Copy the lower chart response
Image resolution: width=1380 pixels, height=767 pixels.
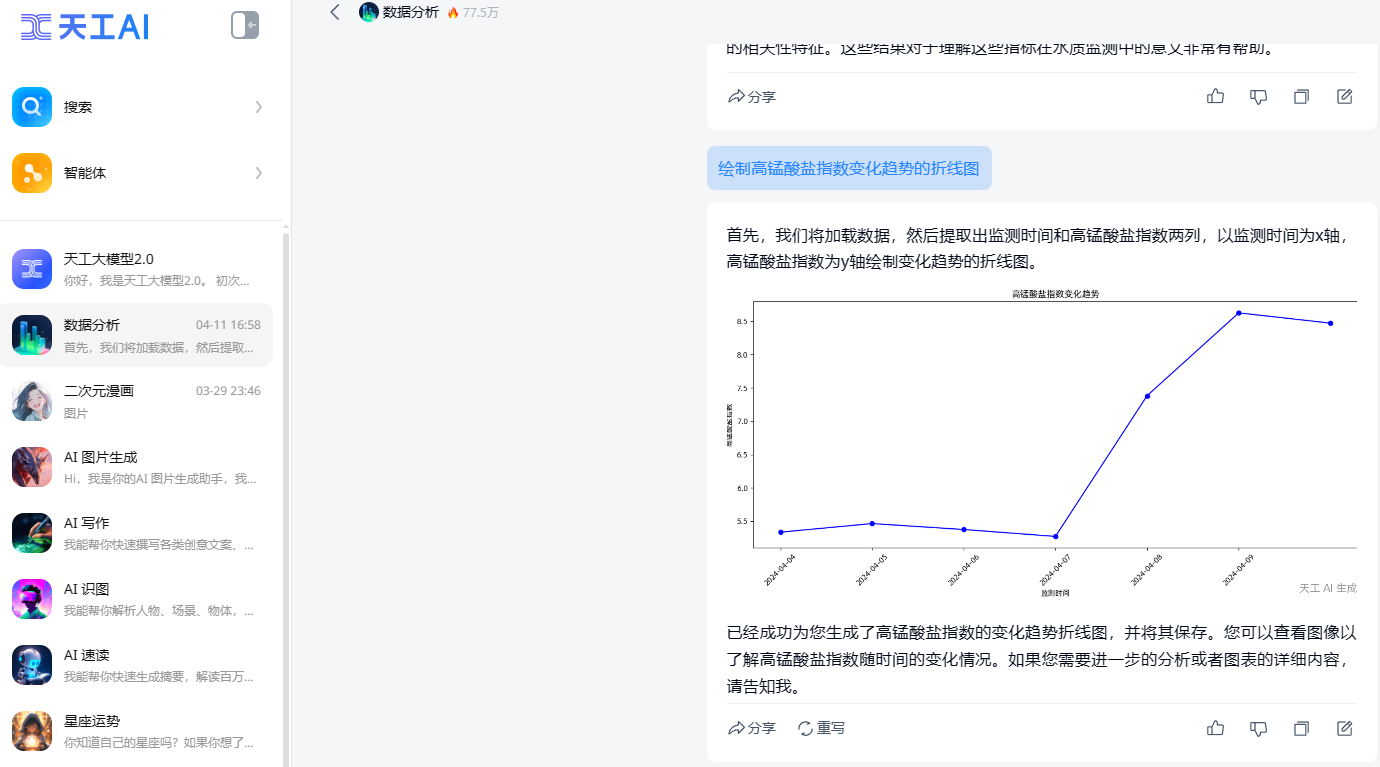pos(1301,728)
